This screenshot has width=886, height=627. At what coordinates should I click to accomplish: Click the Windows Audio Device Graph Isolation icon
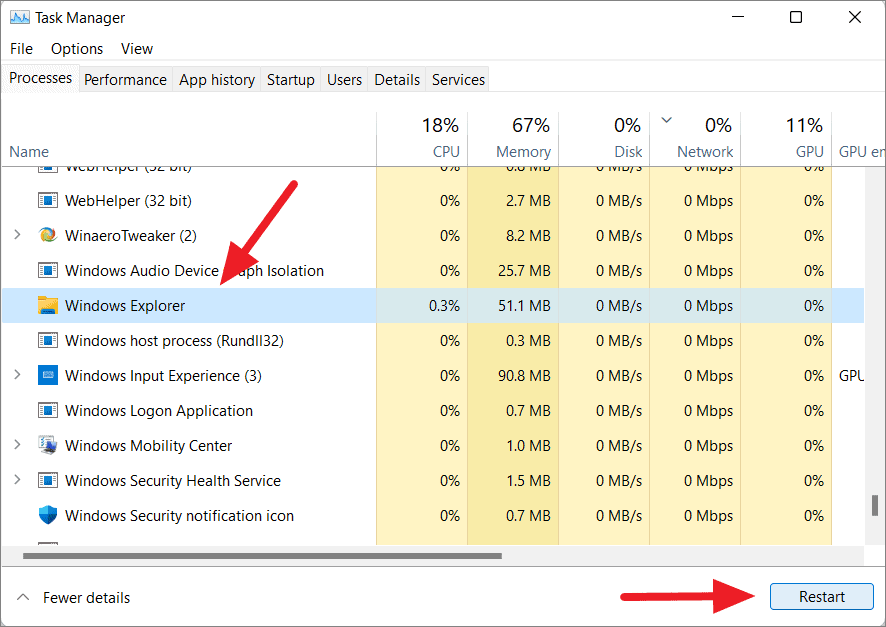(48, 271)
